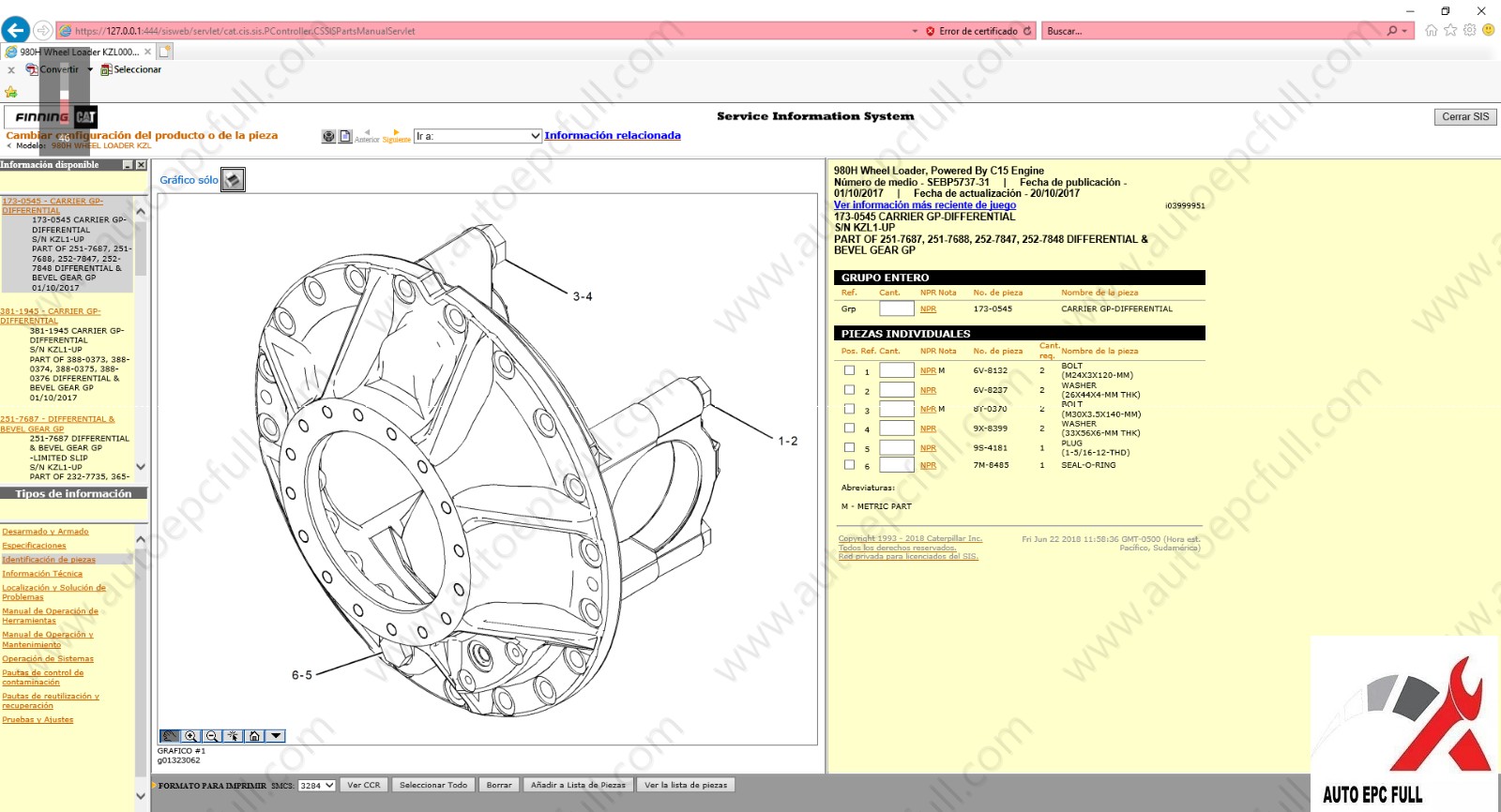Close the Información disponible panel
The image size is (1501, 812).
pyautogui.click(x=141, y=165)
